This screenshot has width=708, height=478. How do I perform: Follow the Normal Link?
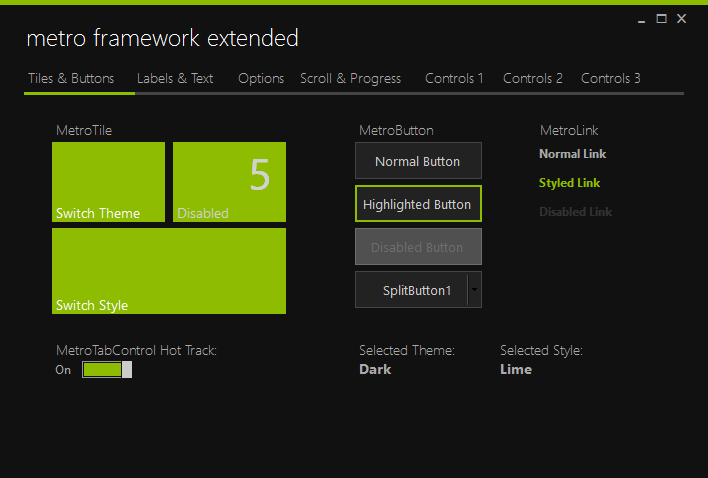click(x=573, y=154)
